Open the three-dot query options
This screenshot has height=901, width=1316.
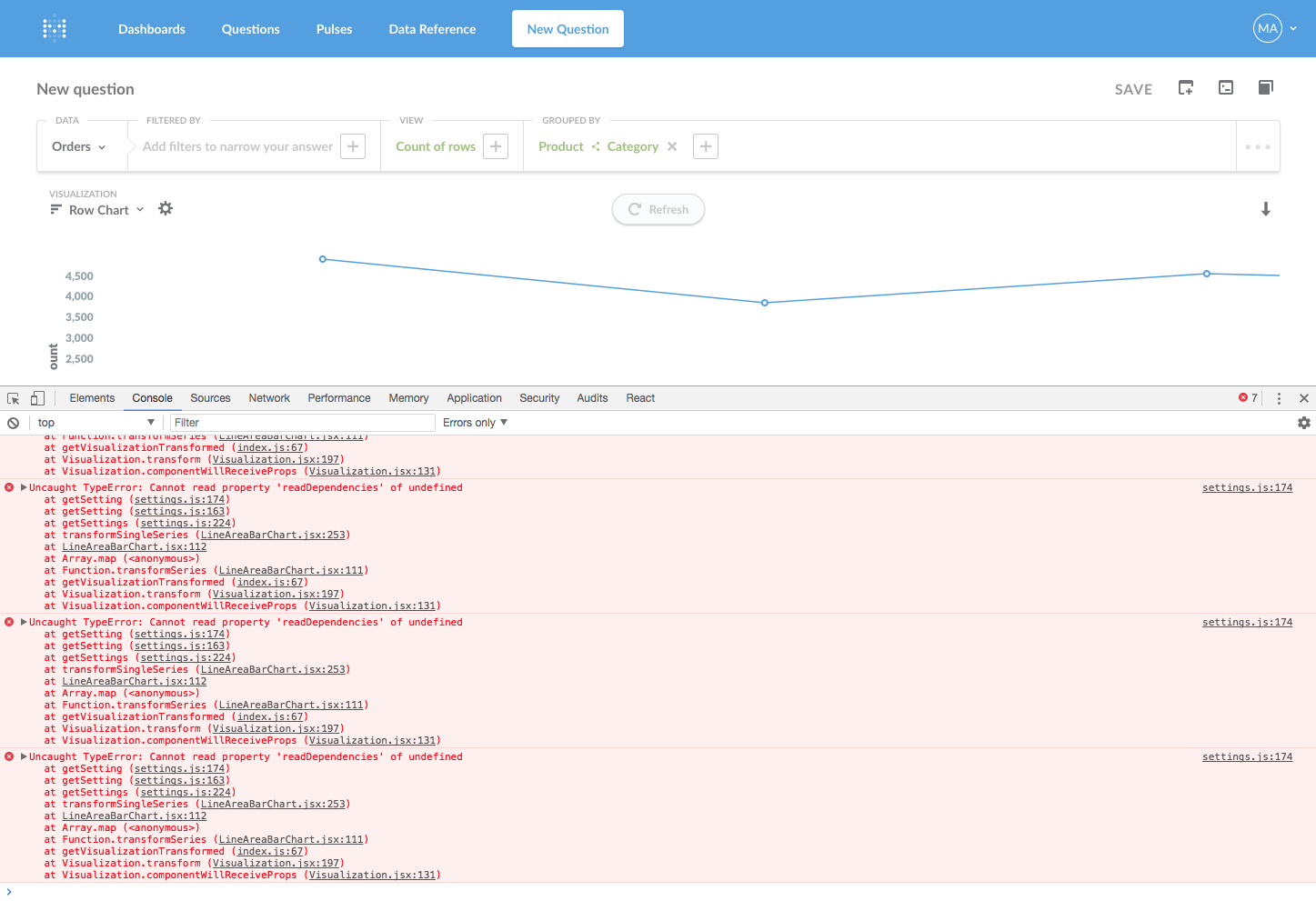click(x=1258, y=146)
